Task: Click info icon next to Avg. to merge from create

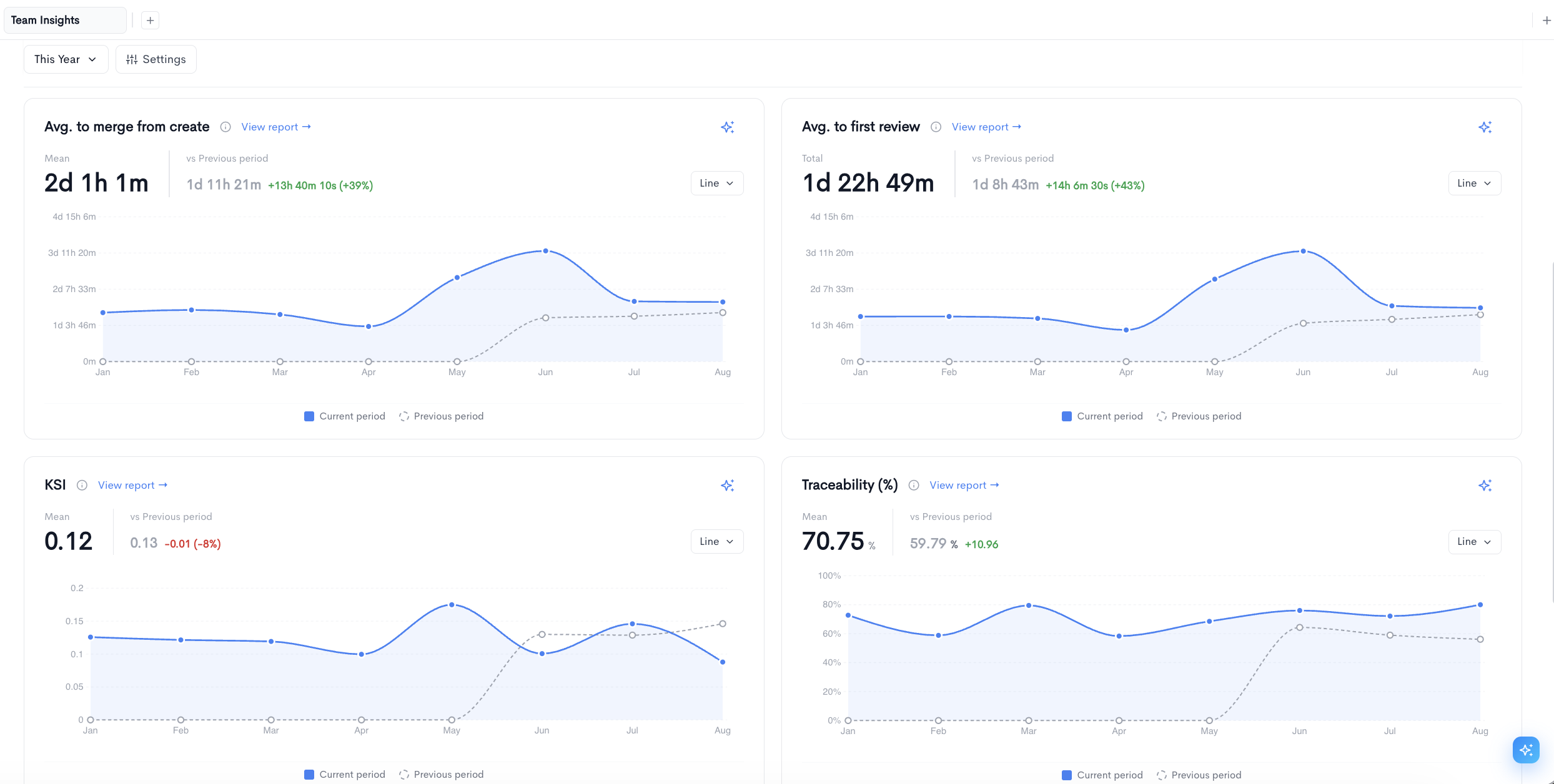Action: (x=225, y=127)
